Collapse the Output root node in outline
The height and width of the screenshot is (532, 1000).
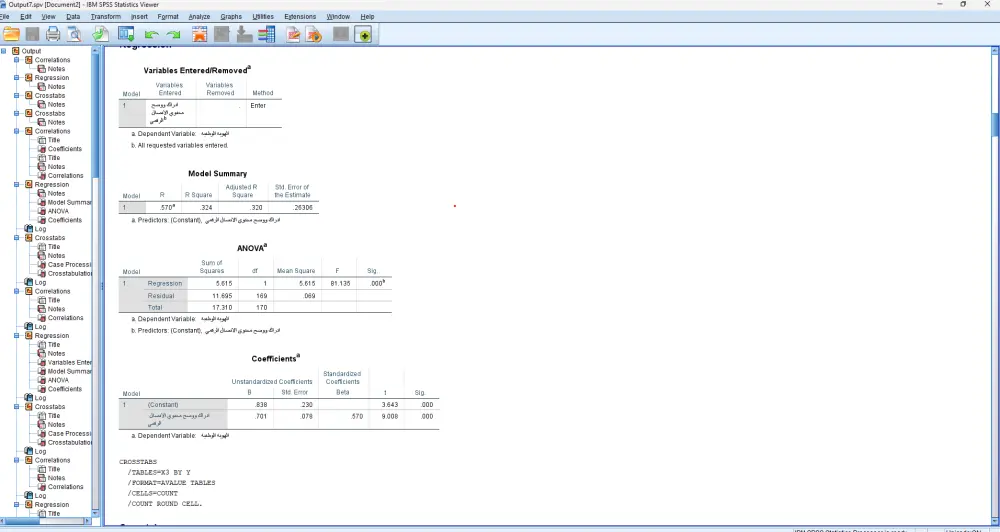4,51
